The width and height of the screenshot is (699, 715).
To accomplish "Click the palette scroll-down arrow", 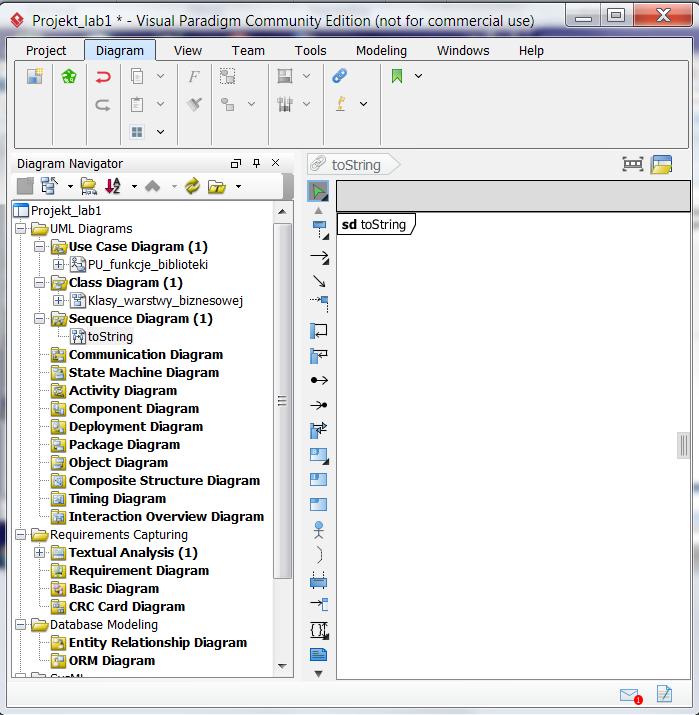I will pos(319,674).
